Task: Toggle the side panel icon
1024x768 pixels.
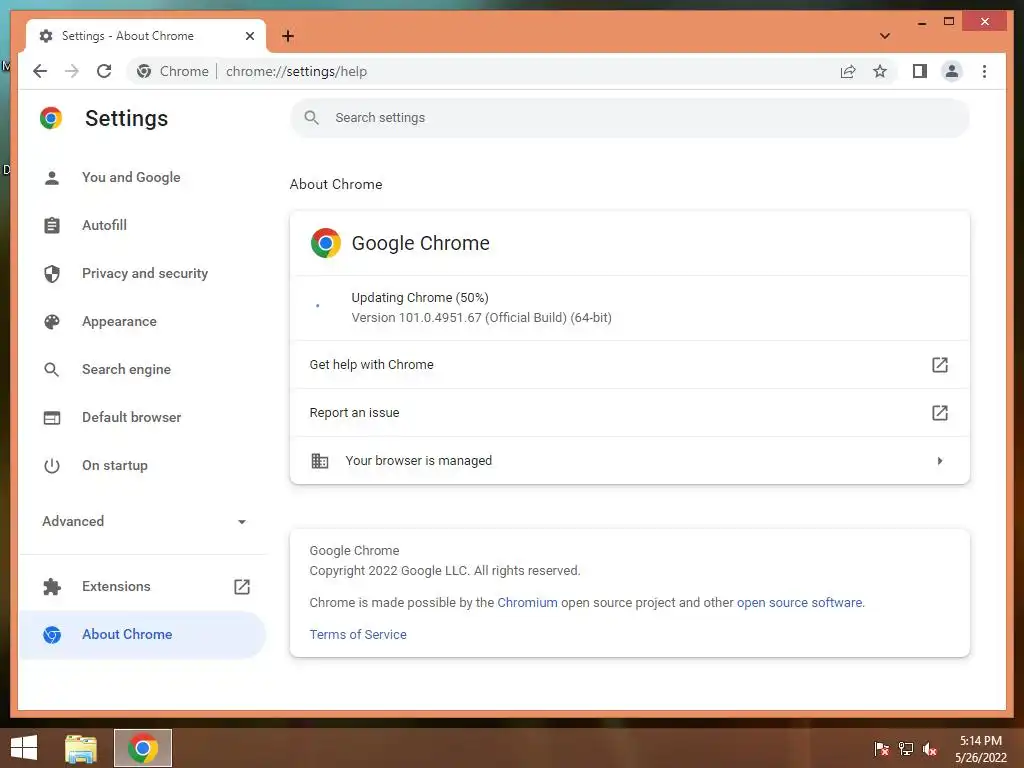Action: tap(920, 71)
